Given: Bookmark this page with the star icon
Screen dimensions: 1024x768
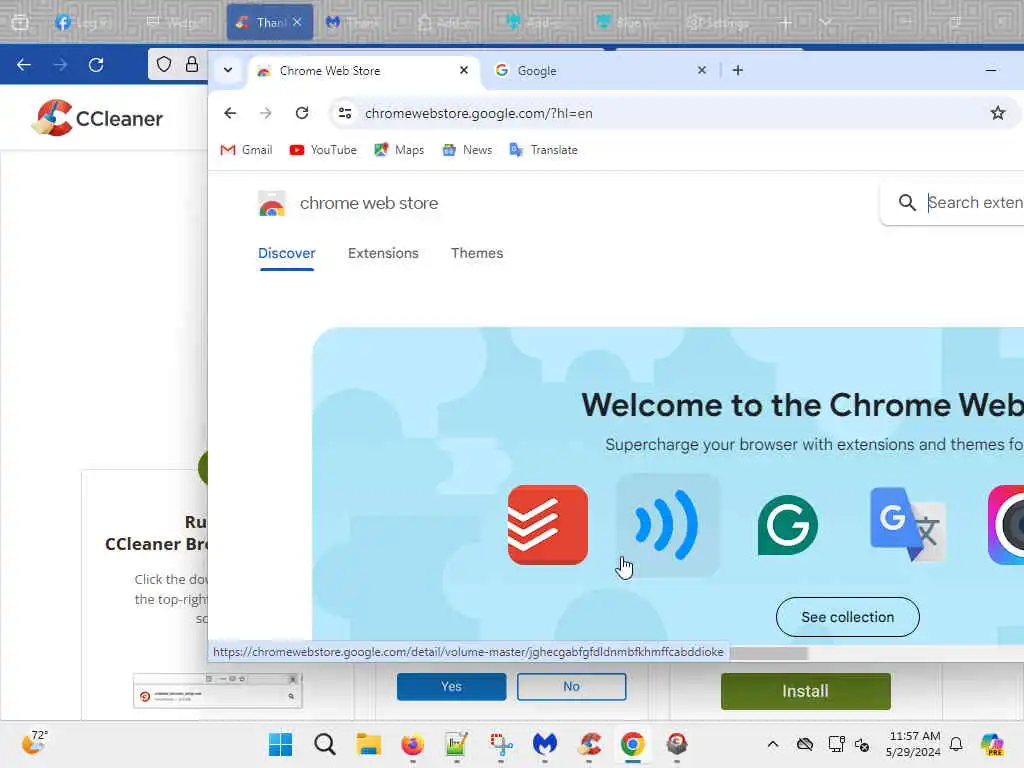Looking at the screenshot, I should click(x=997, y=113).
